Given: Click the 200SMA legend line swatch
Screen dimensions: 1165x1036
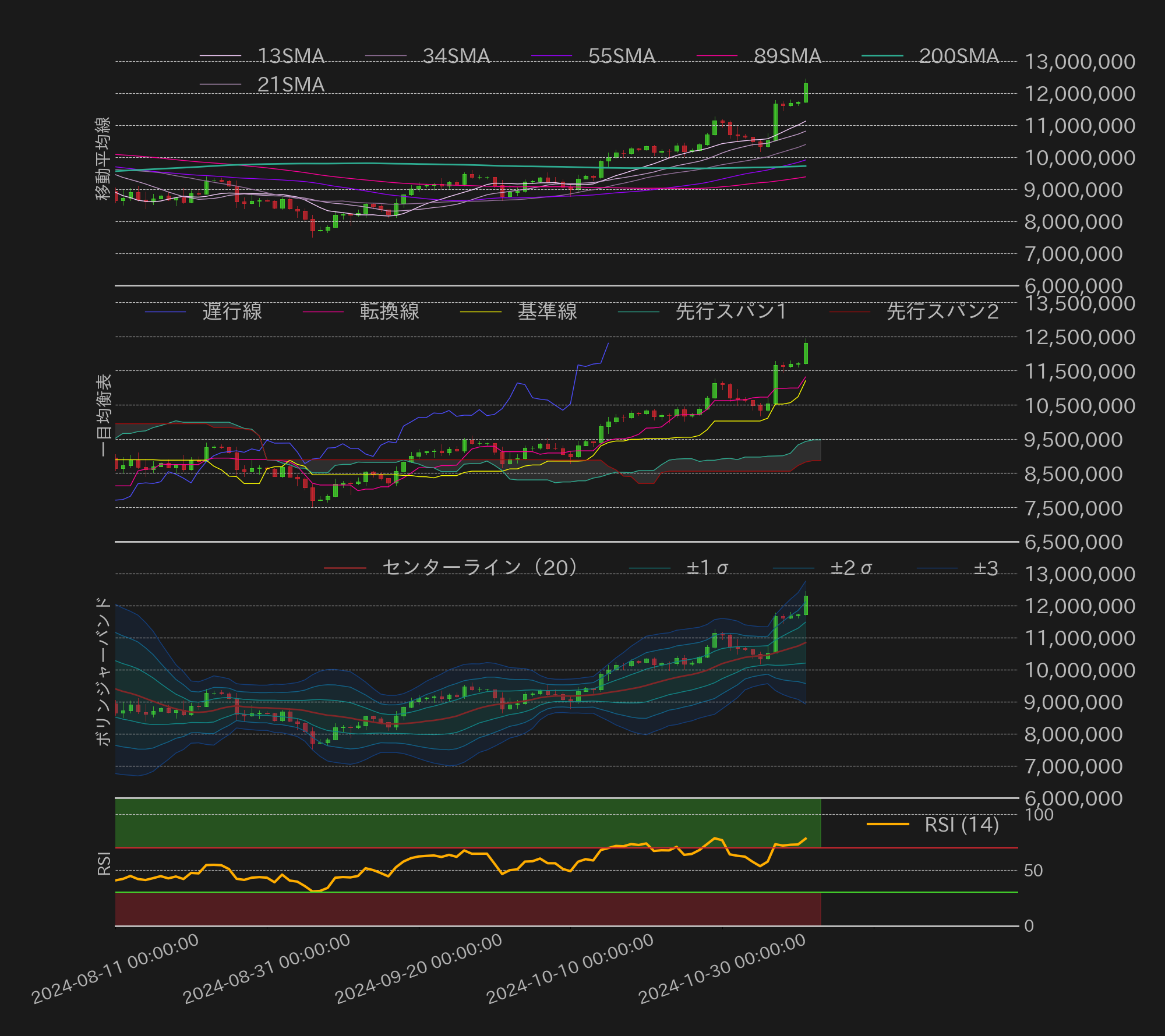Looking at the screenshot, I should coord(882,56).
